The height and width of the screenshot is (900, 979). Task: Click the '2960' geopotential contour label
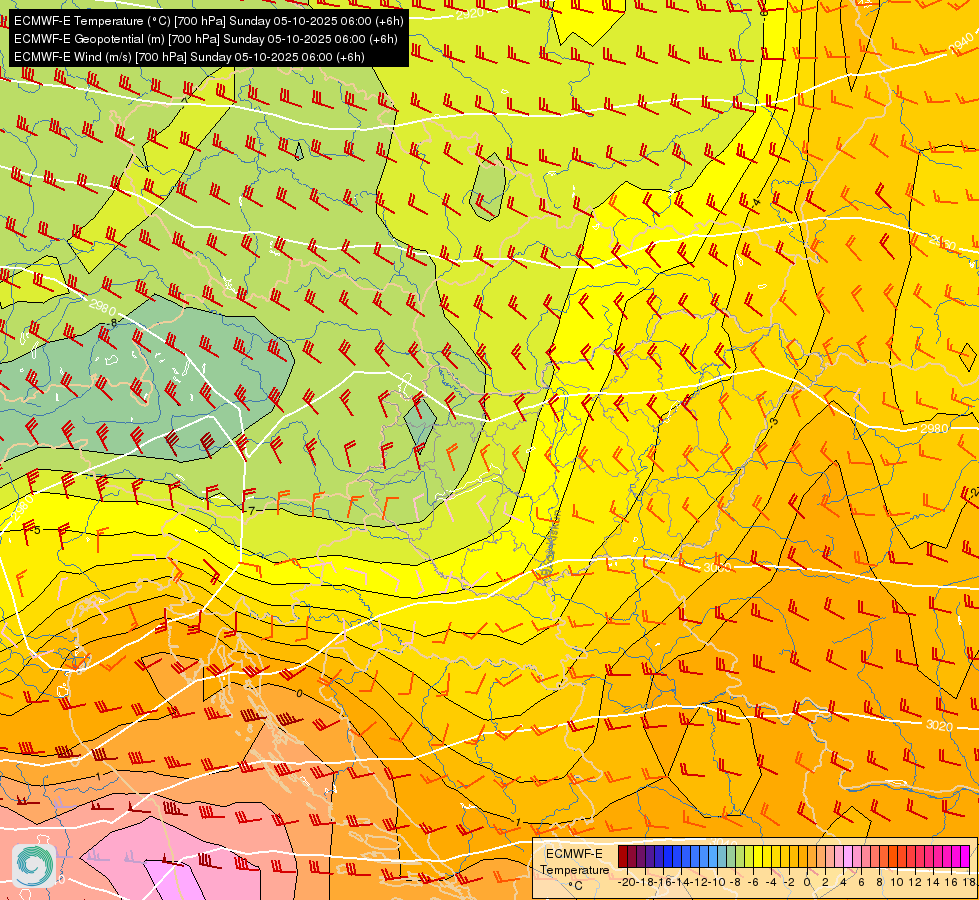(942, 243)
